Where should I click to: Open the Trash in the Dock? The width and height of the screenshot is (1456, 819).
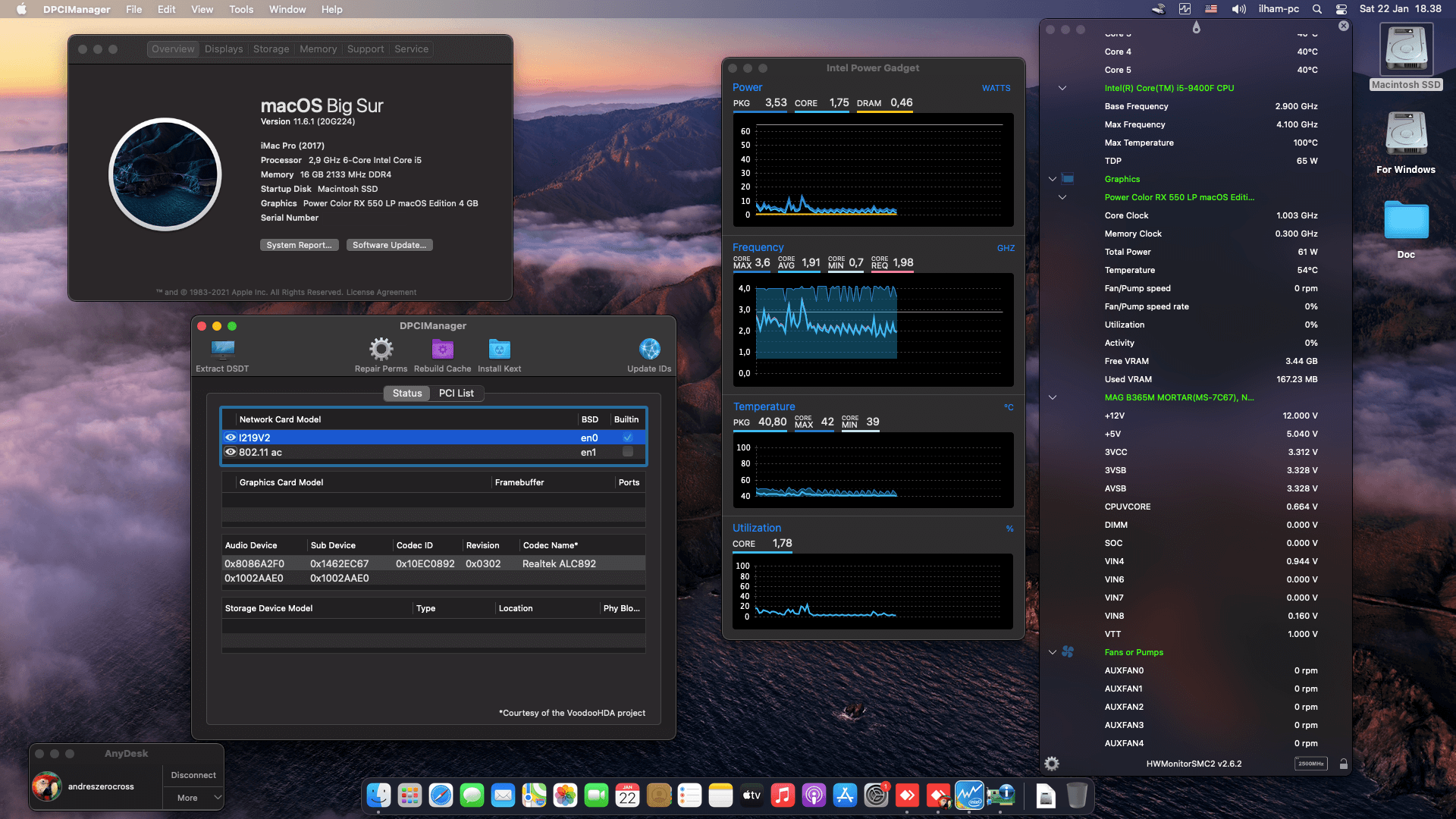[1077, 795]
